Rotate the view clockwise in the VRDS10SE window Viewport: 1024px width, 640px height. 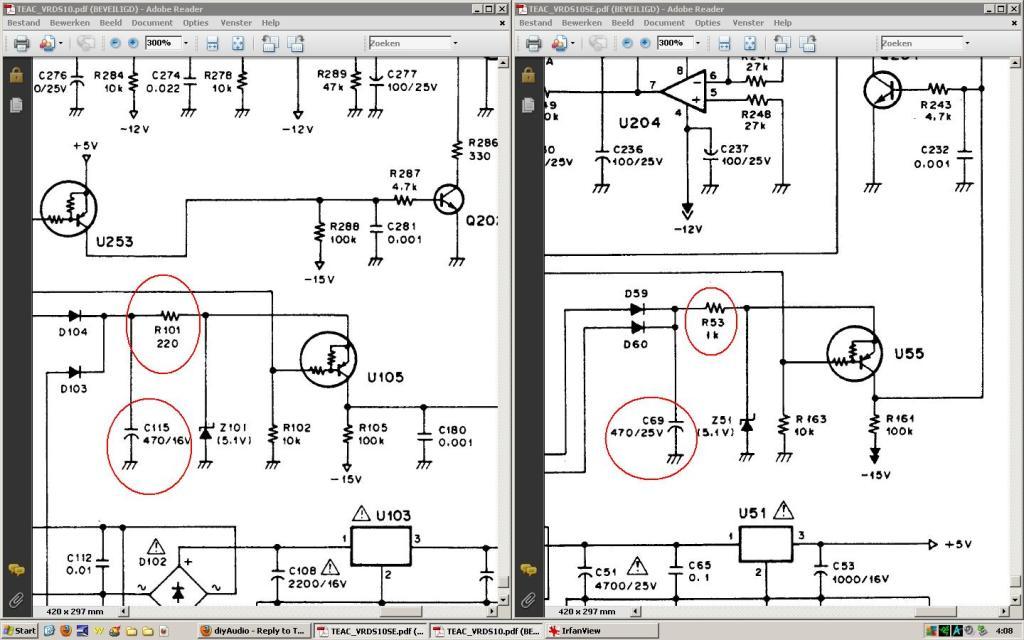[x=808, y=43]
